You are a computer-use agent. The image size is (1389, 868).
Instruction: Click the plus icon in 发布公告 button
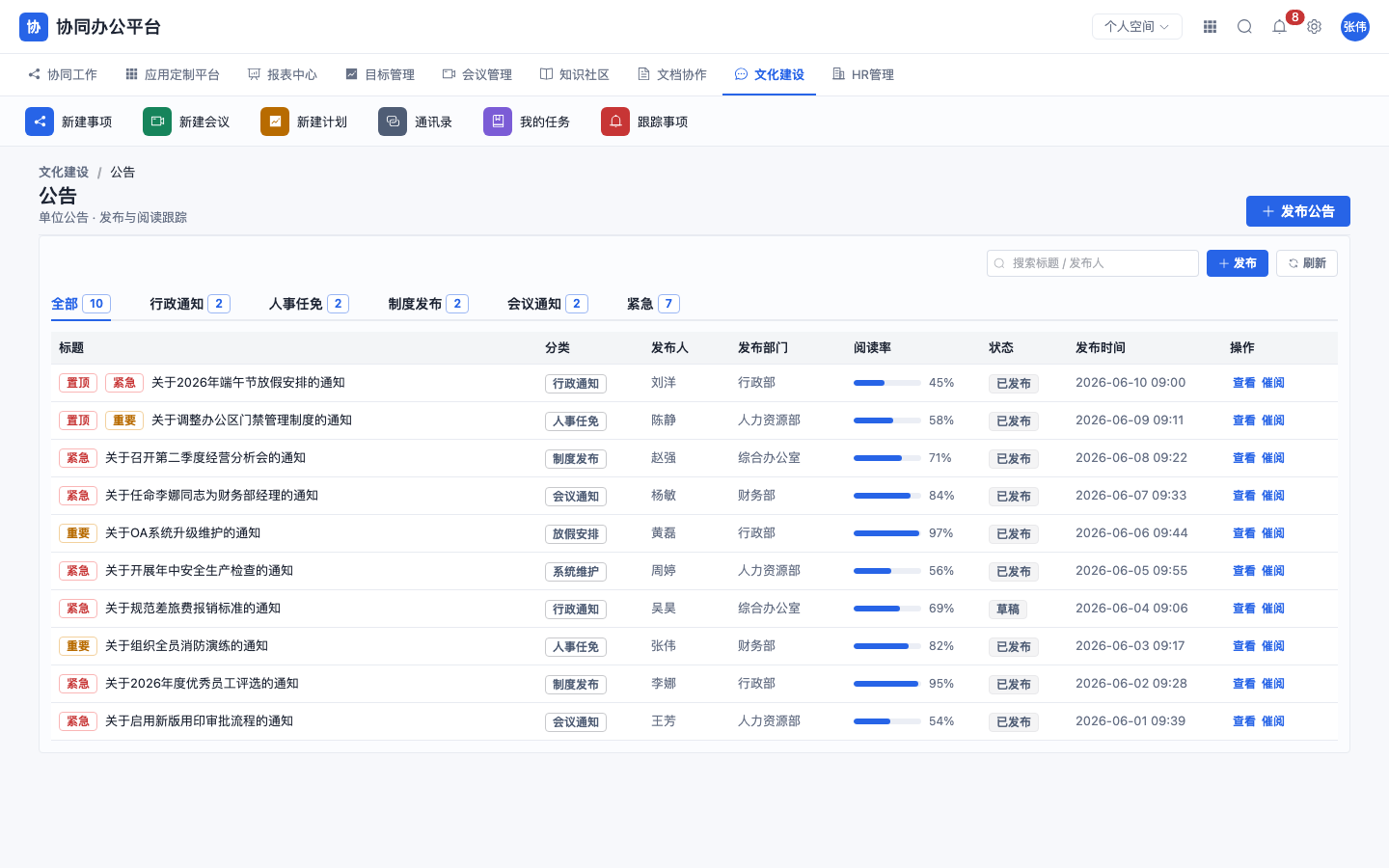coord(1268,211)
